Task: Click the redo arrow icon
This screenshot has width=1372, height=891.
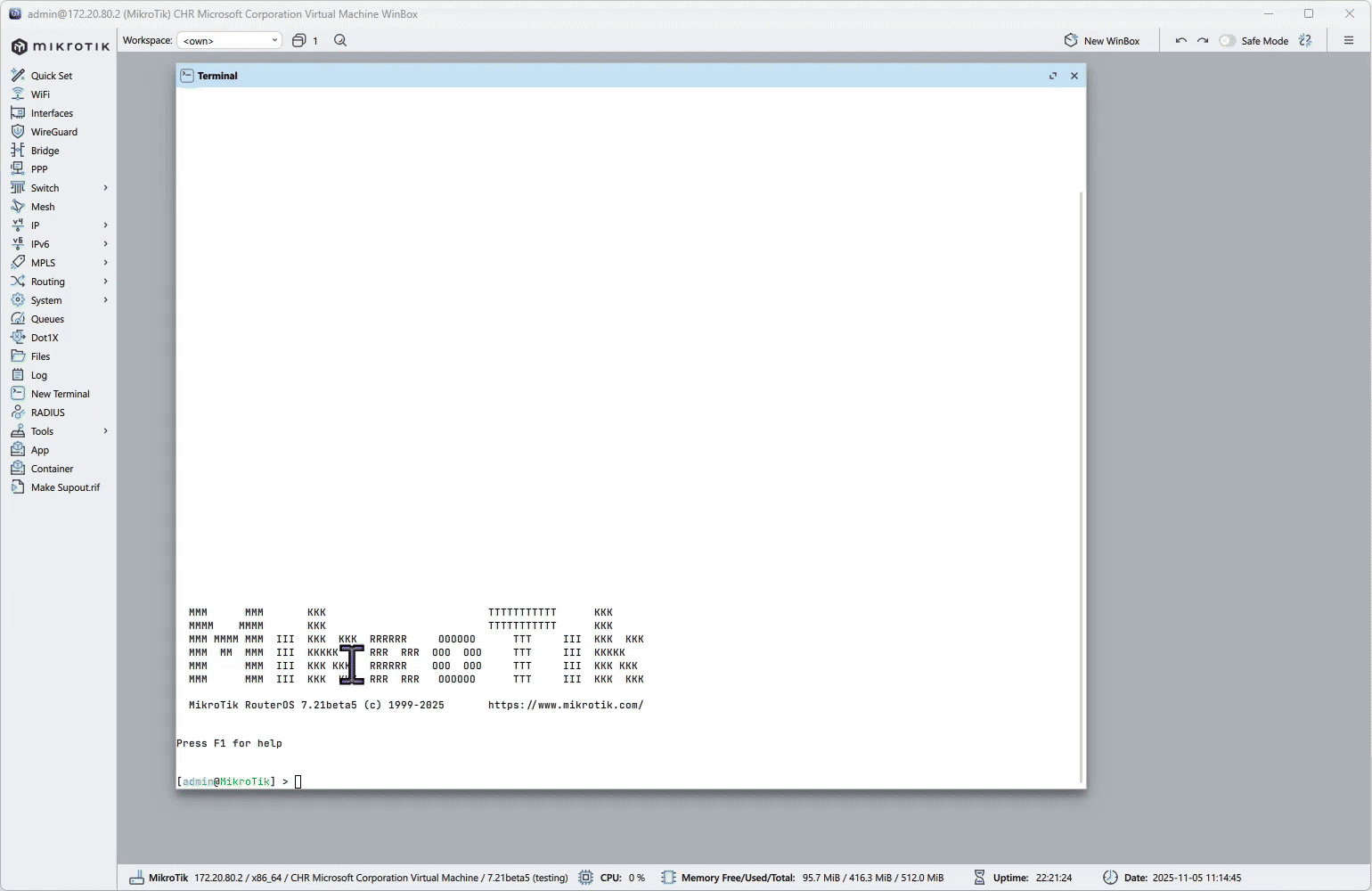Action: (x=1203, y=41)
